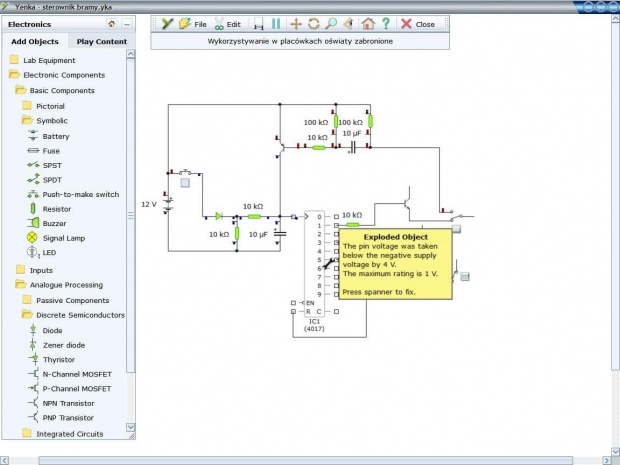
Task: Collapse the Symbolic folder
Action: [x=45, y=121]
